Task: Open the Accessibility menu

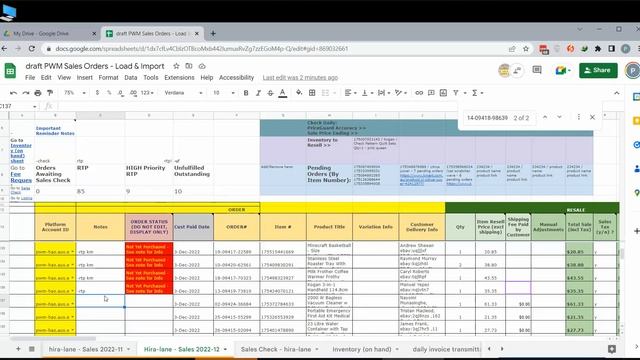Action: (236, 78)
